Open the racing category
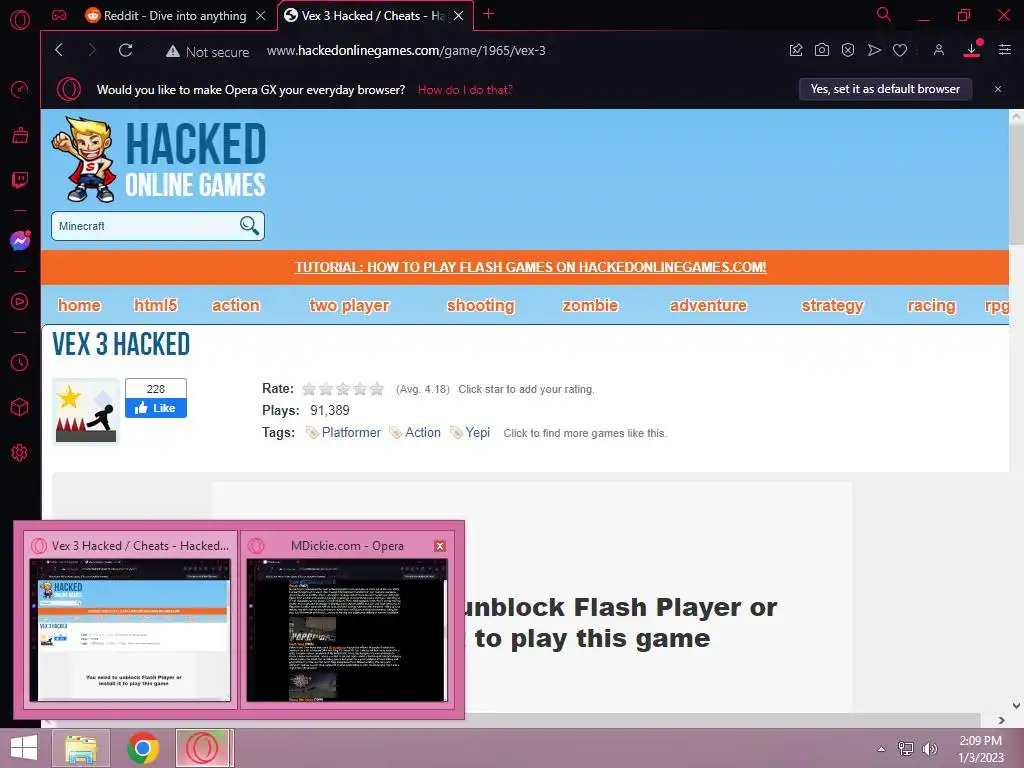Screen dimensions: 1024x768 pos(931,305)
